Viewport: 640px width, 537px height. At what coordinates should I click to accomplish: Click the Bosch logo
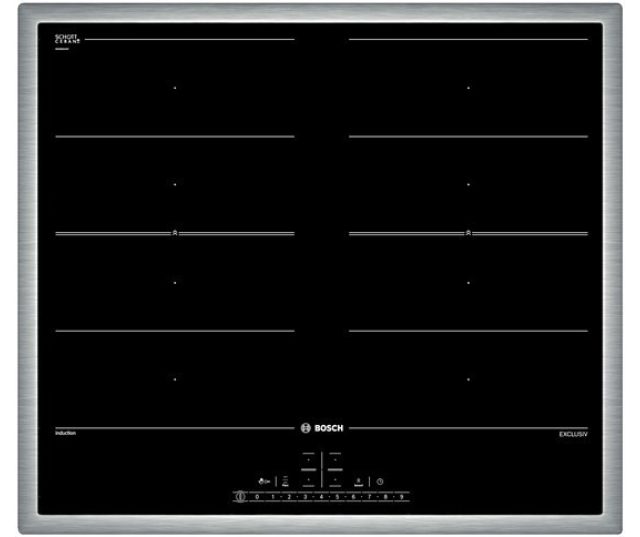click(322, 428)
